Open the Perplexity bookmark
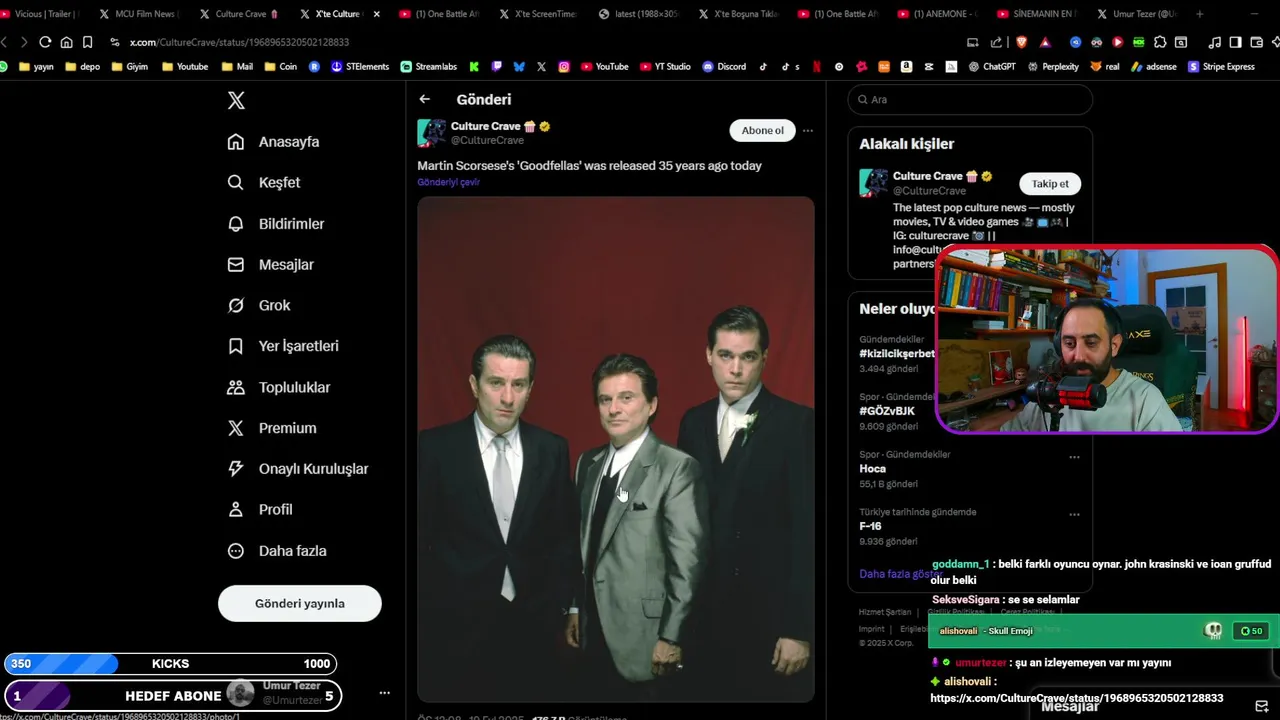1280x720 pixels. (x=1053, y=67)
